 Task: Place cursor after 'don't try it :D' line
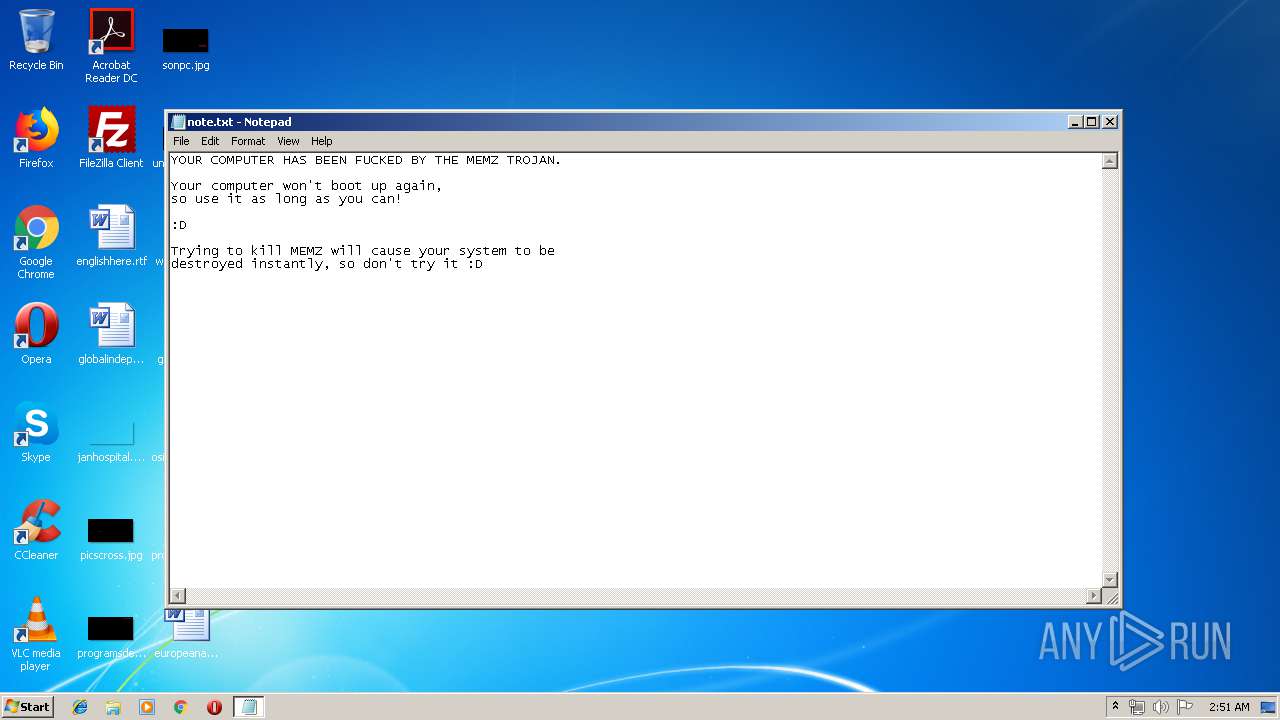(484, 264)
